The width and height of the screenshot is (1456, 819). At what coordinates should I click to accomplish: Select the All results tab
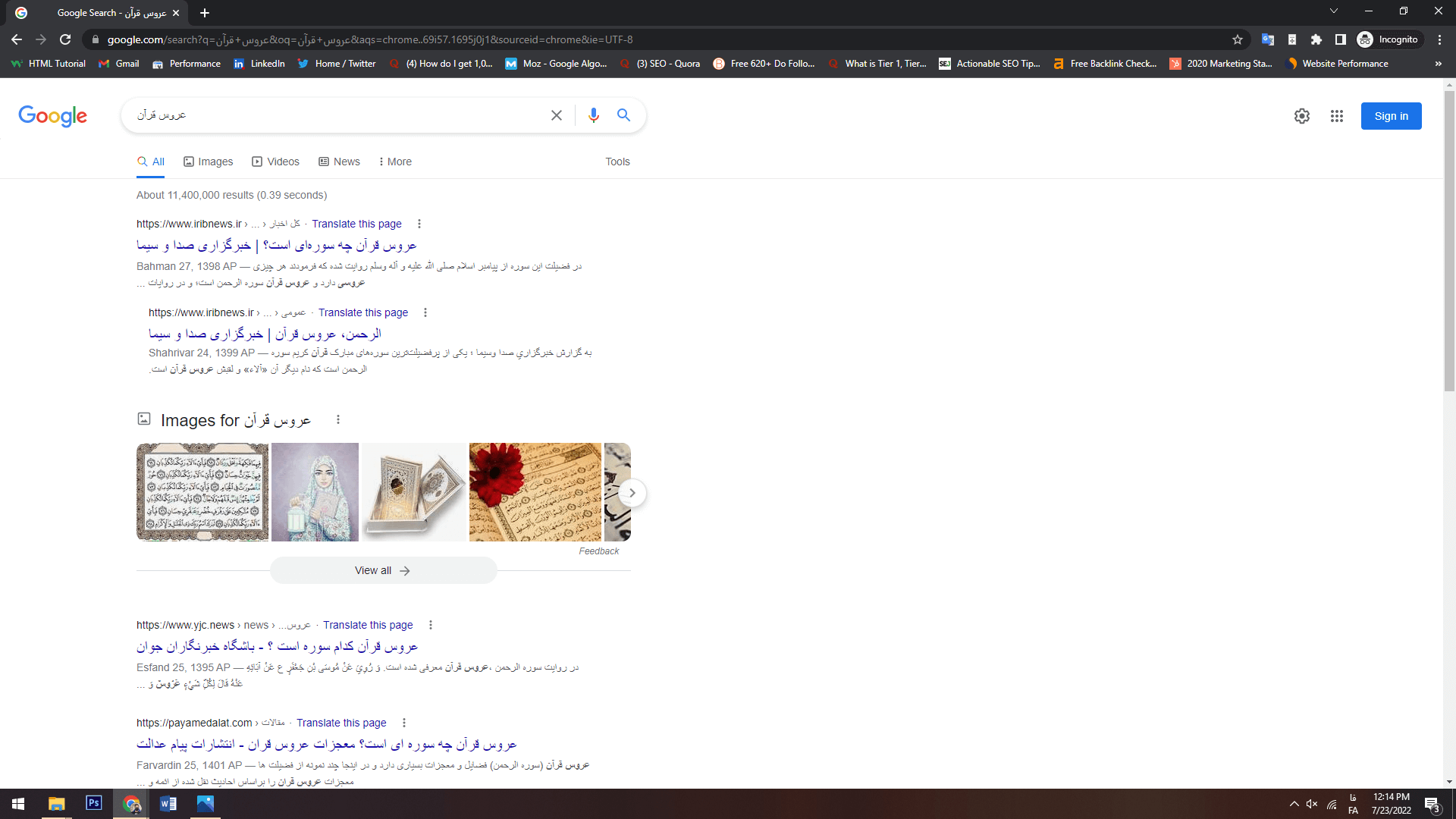pos(151,162)
